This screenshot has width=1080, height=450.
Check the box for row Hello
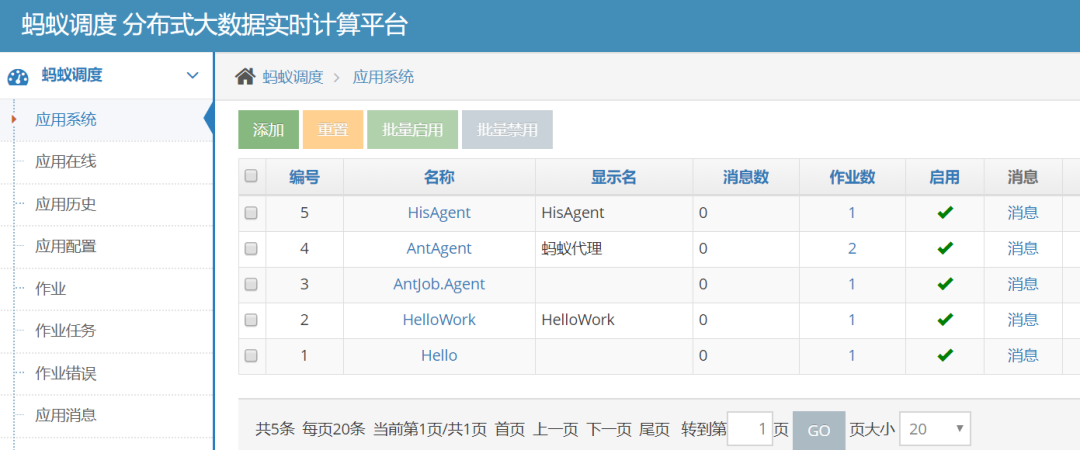[x=251, y=356]
